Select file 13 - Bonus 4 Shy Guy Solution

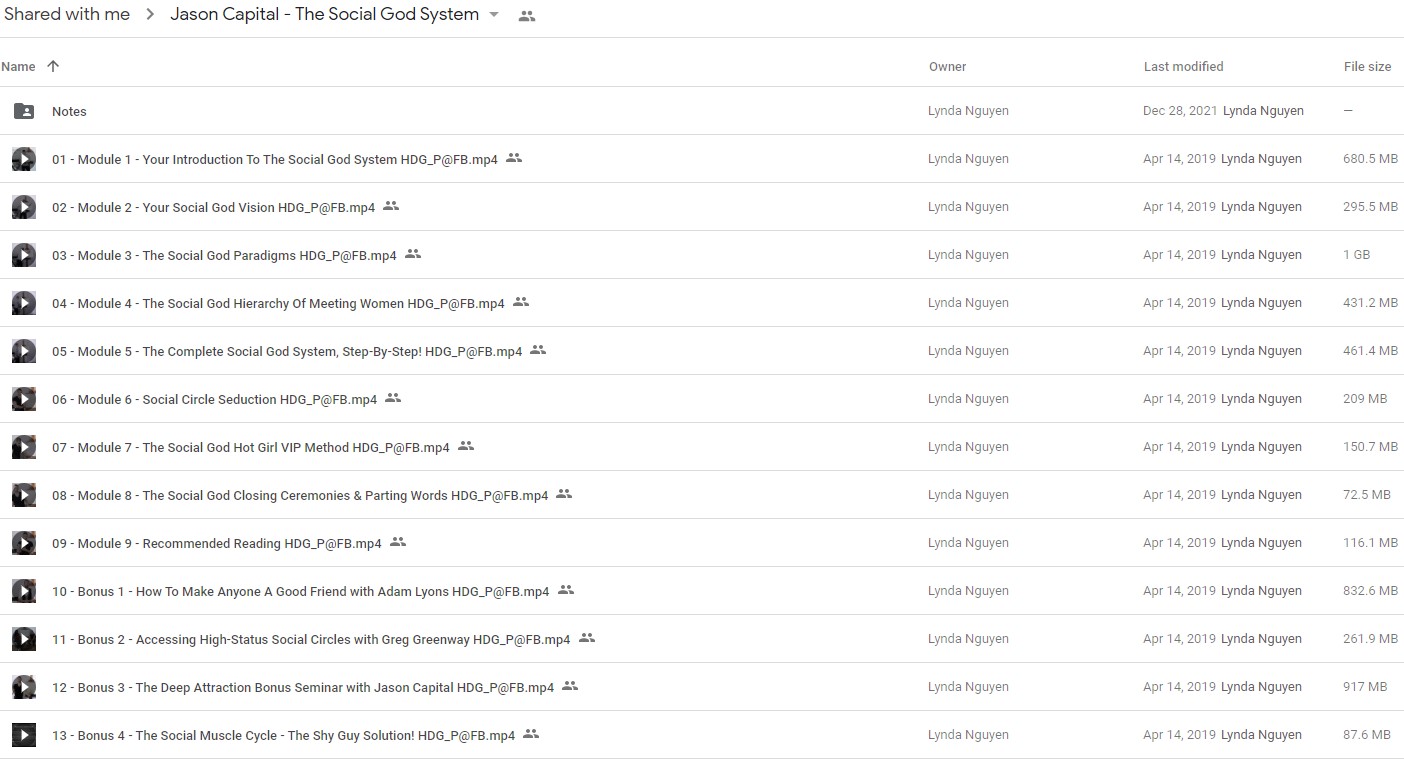[x=283, y=736]
